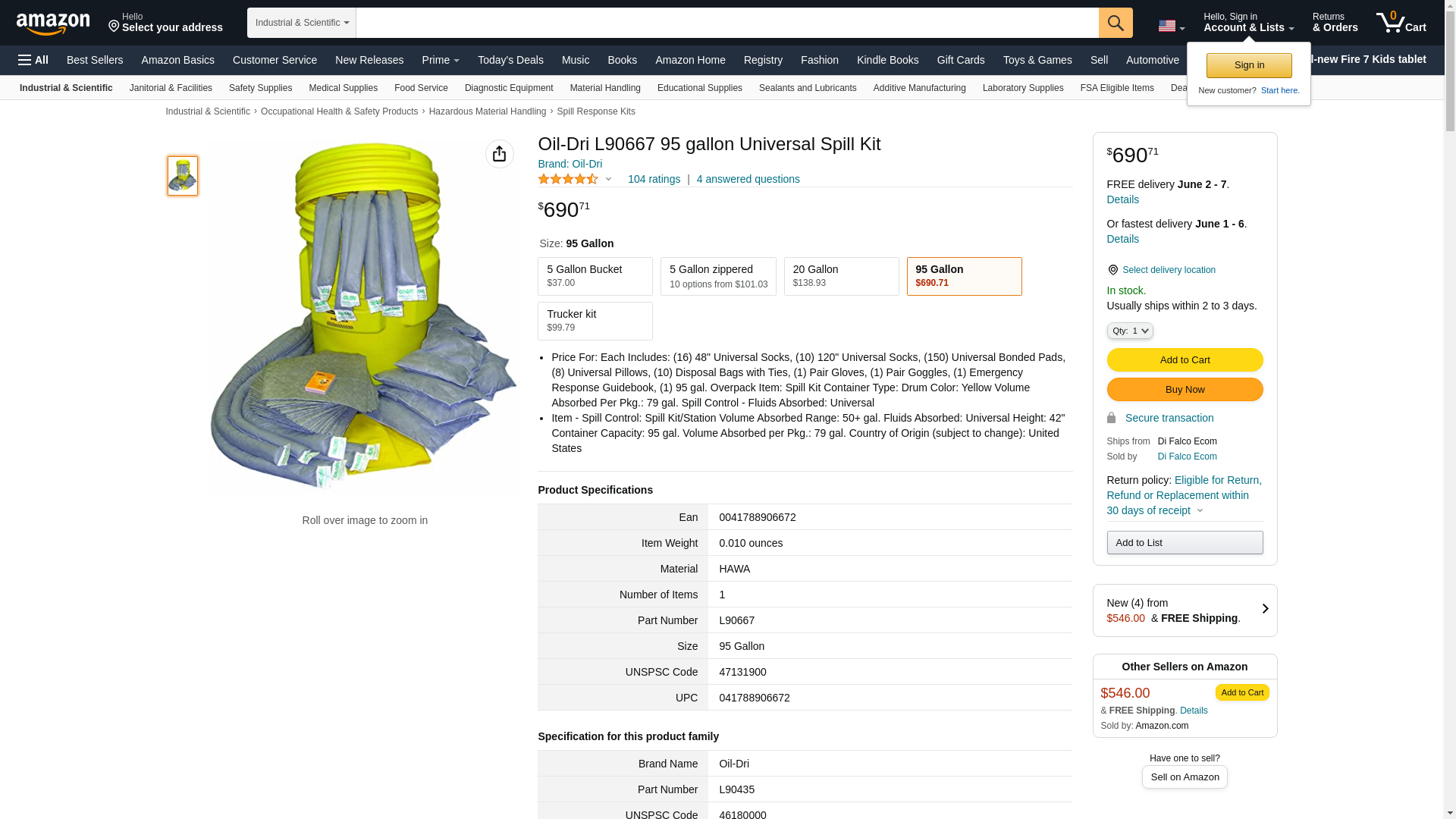Select the 20 Gallon size option
1456x819 pixels.
840,276
